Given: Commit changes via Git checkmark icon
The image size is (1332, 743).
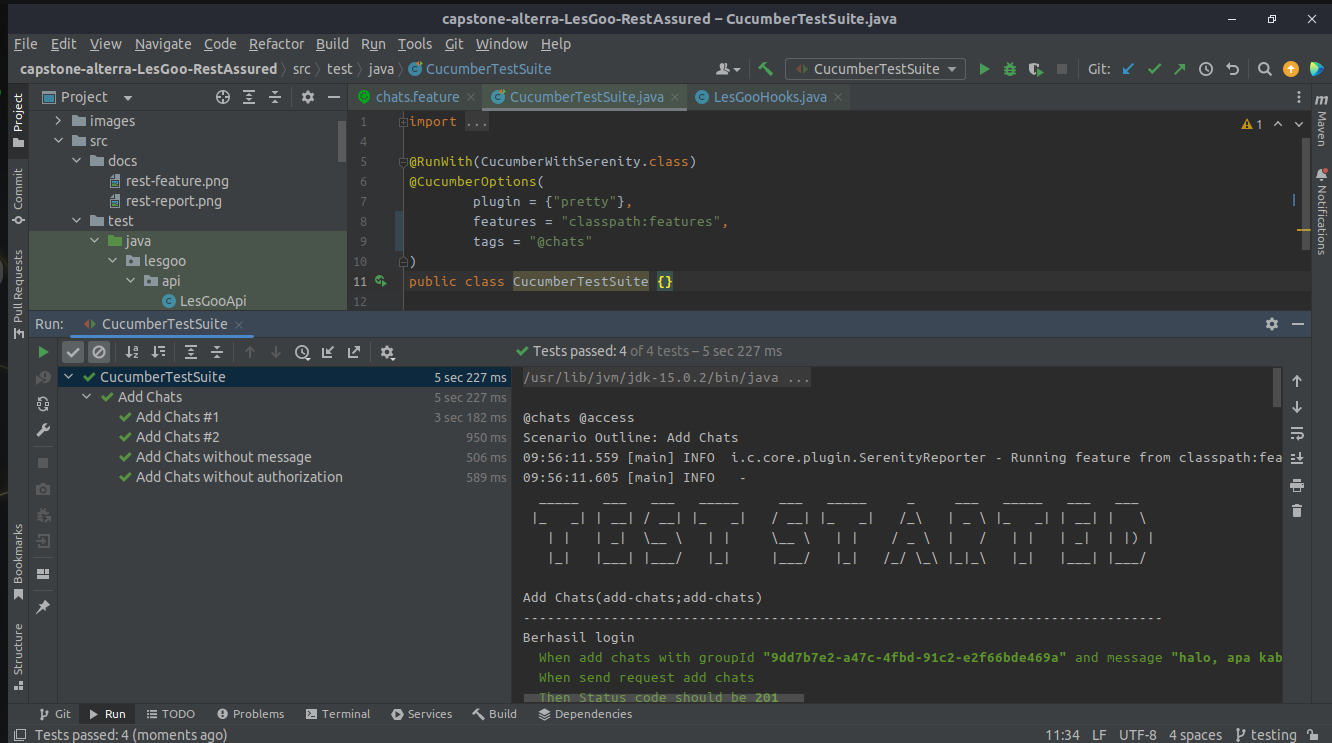Looking at the screenshot, I should (1154, 68).
